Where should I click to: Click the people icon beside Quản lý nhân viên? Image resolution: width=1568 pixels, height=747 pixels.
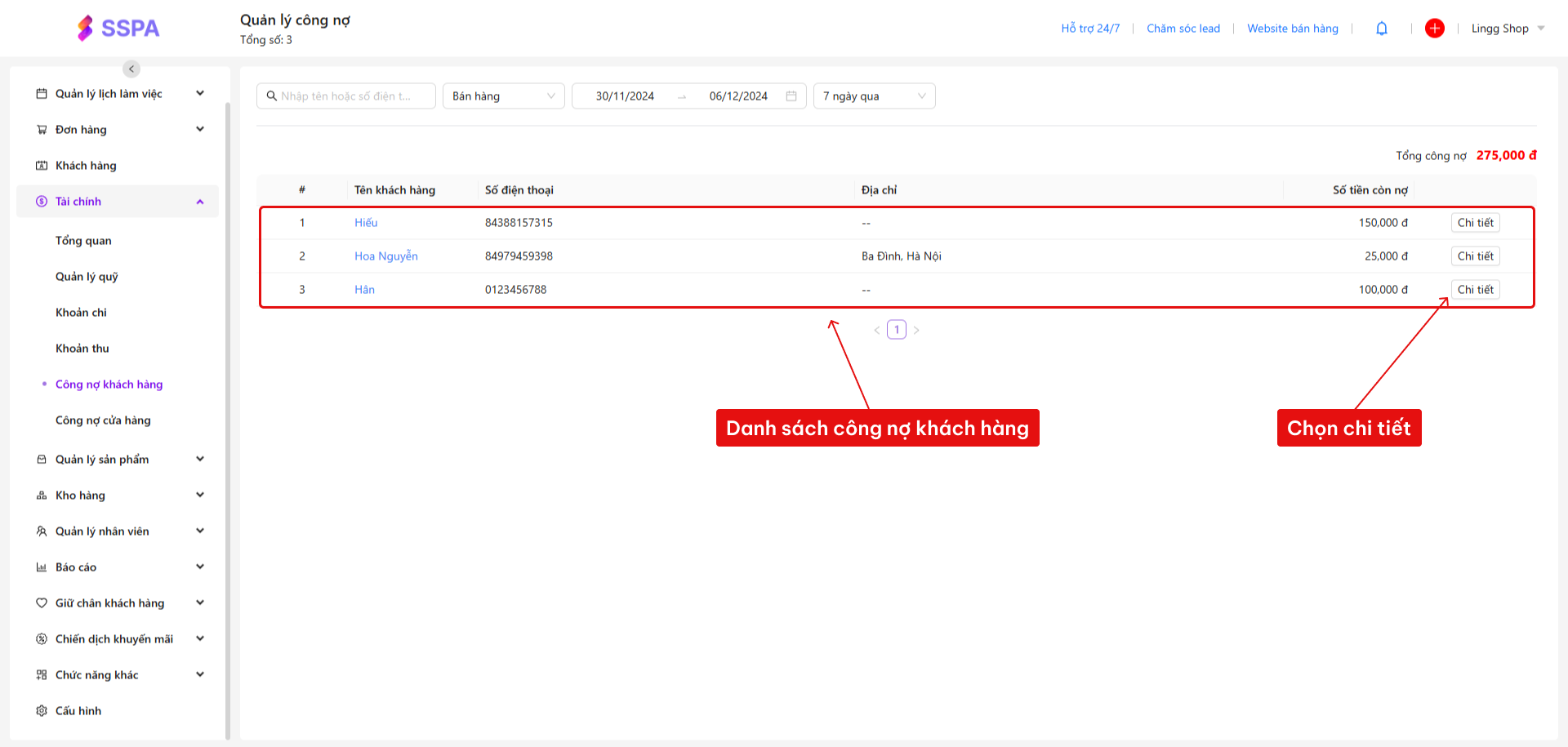click(x=42, y=531)
